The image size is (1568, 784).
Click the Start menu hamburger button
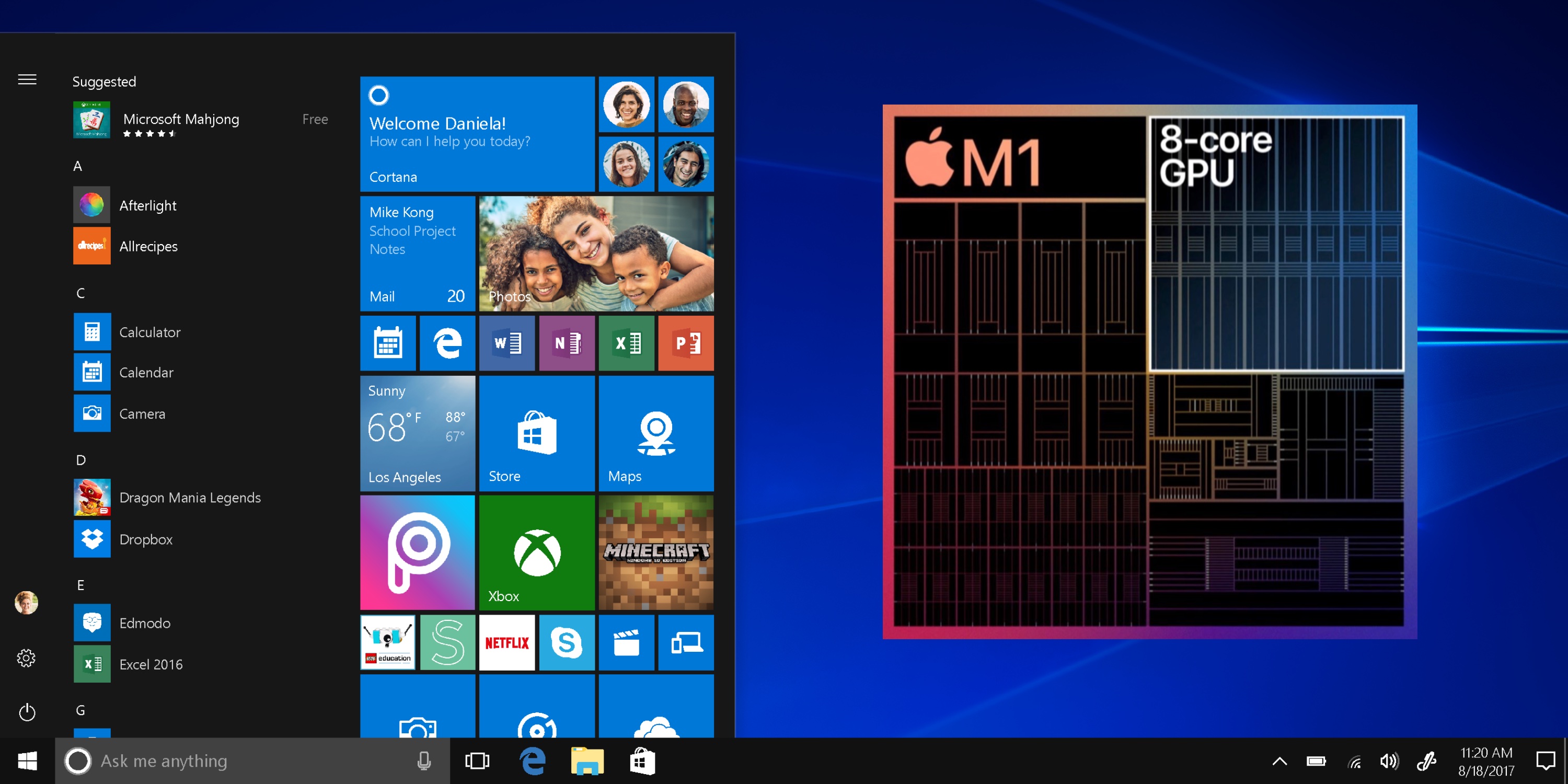pos(27,79)
